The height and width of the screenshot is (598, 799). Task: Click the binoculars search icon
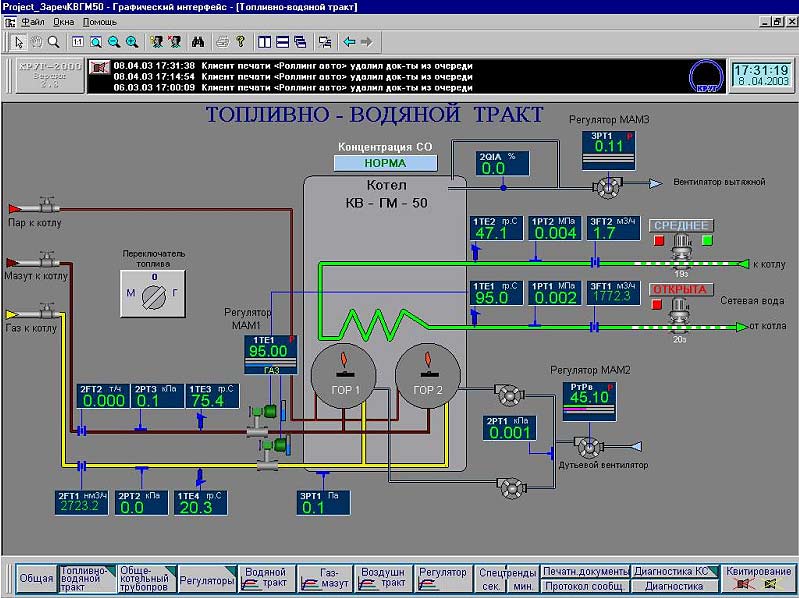pos(197,42)
